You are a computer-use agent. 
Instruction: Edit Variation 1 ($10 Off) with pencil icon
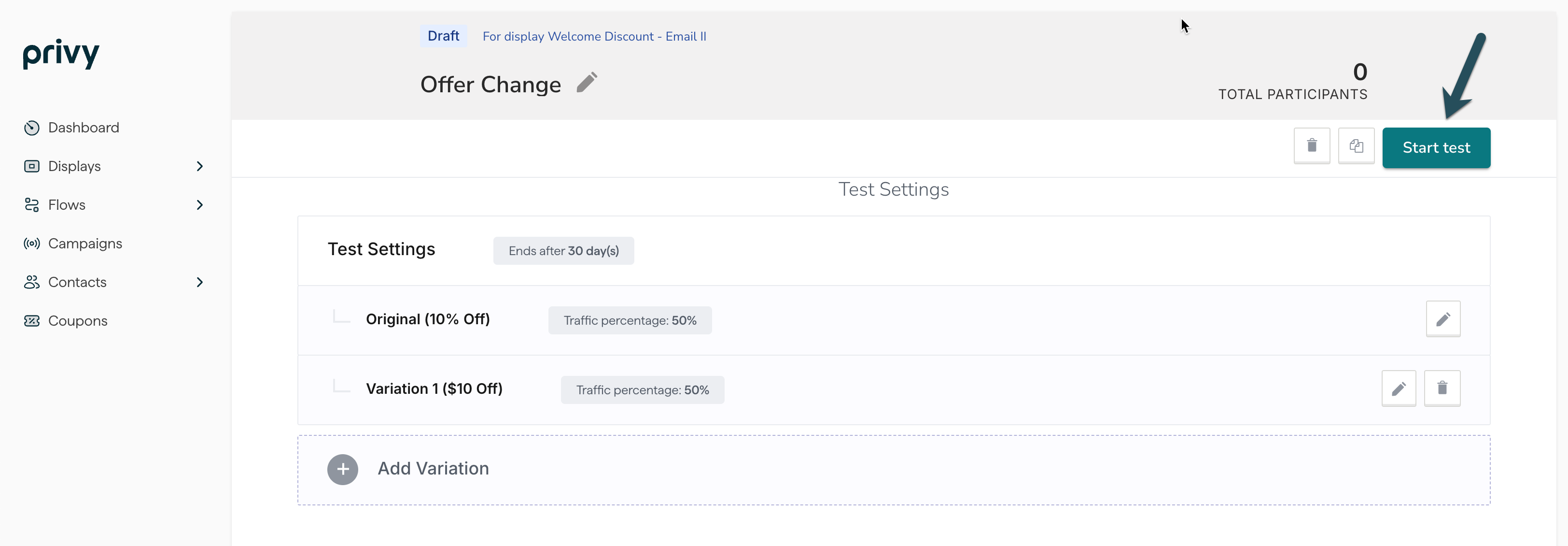[1399, 388]
